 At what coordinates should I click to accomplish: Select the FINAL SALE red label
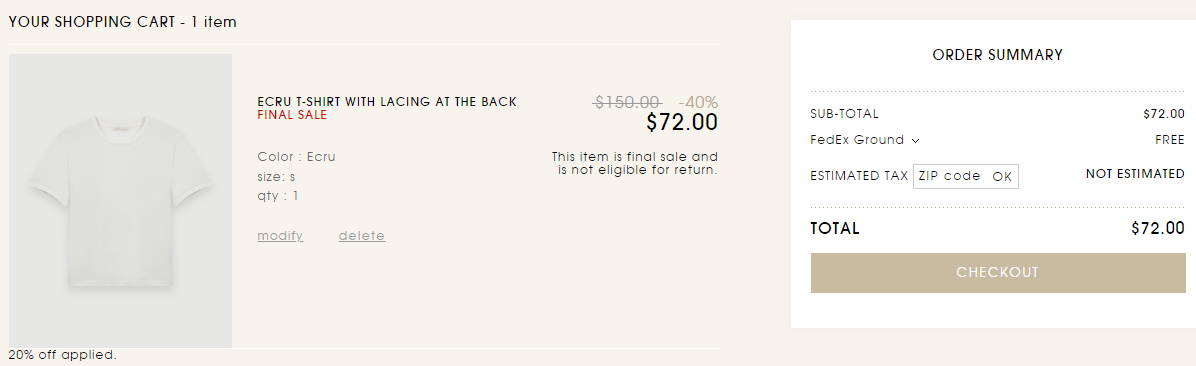point(292,115)
